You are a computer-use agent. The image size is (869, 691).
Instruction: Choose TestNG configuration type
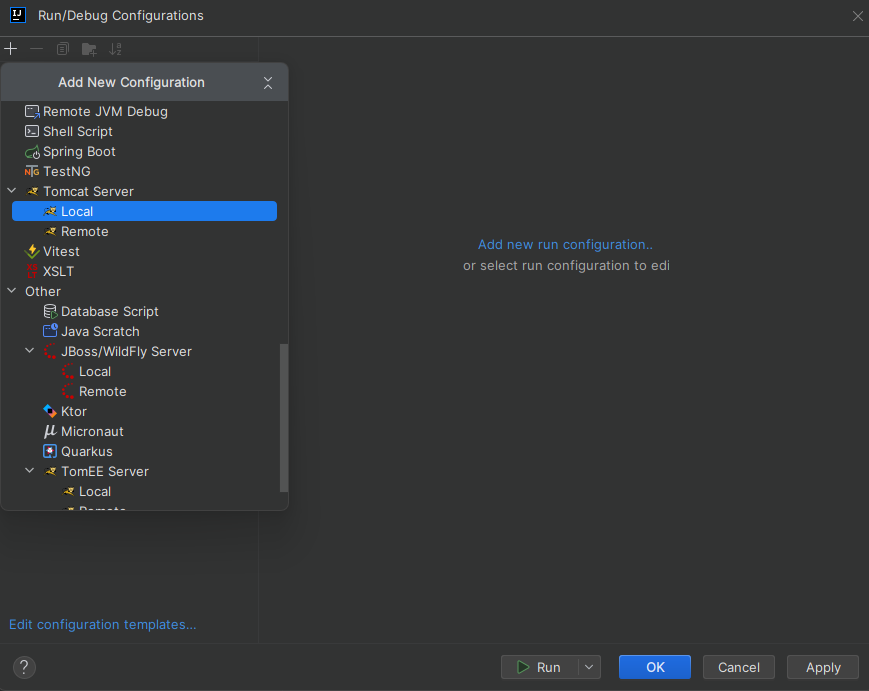click(67, 171)
